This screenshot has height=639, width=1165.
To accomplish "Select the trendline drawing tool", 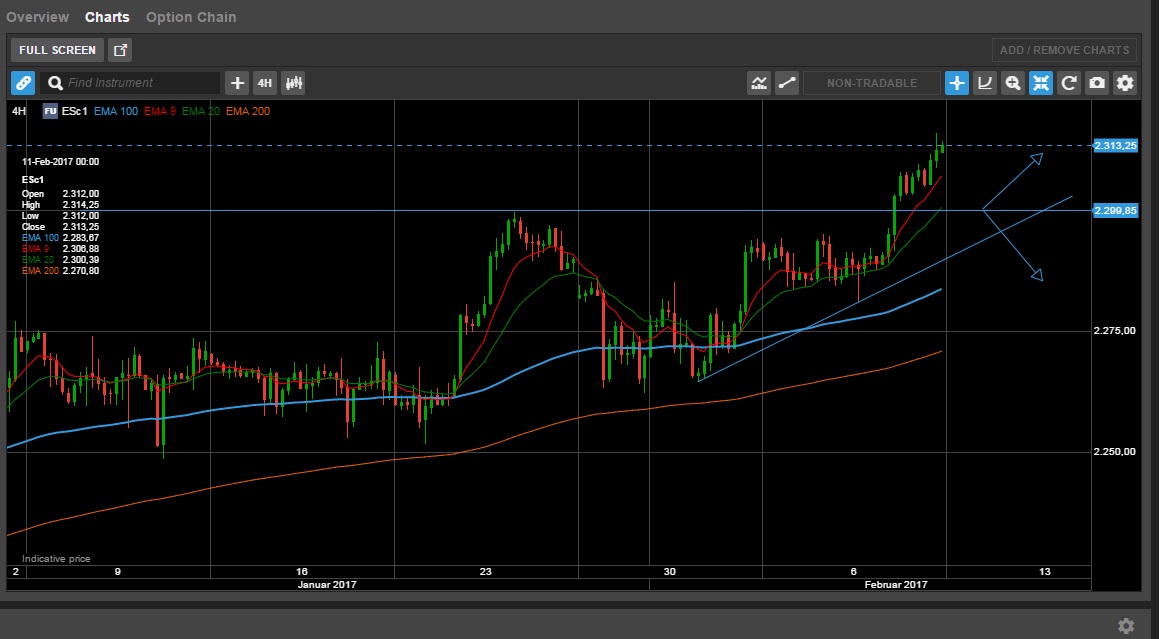I will [x=787, y=83].
